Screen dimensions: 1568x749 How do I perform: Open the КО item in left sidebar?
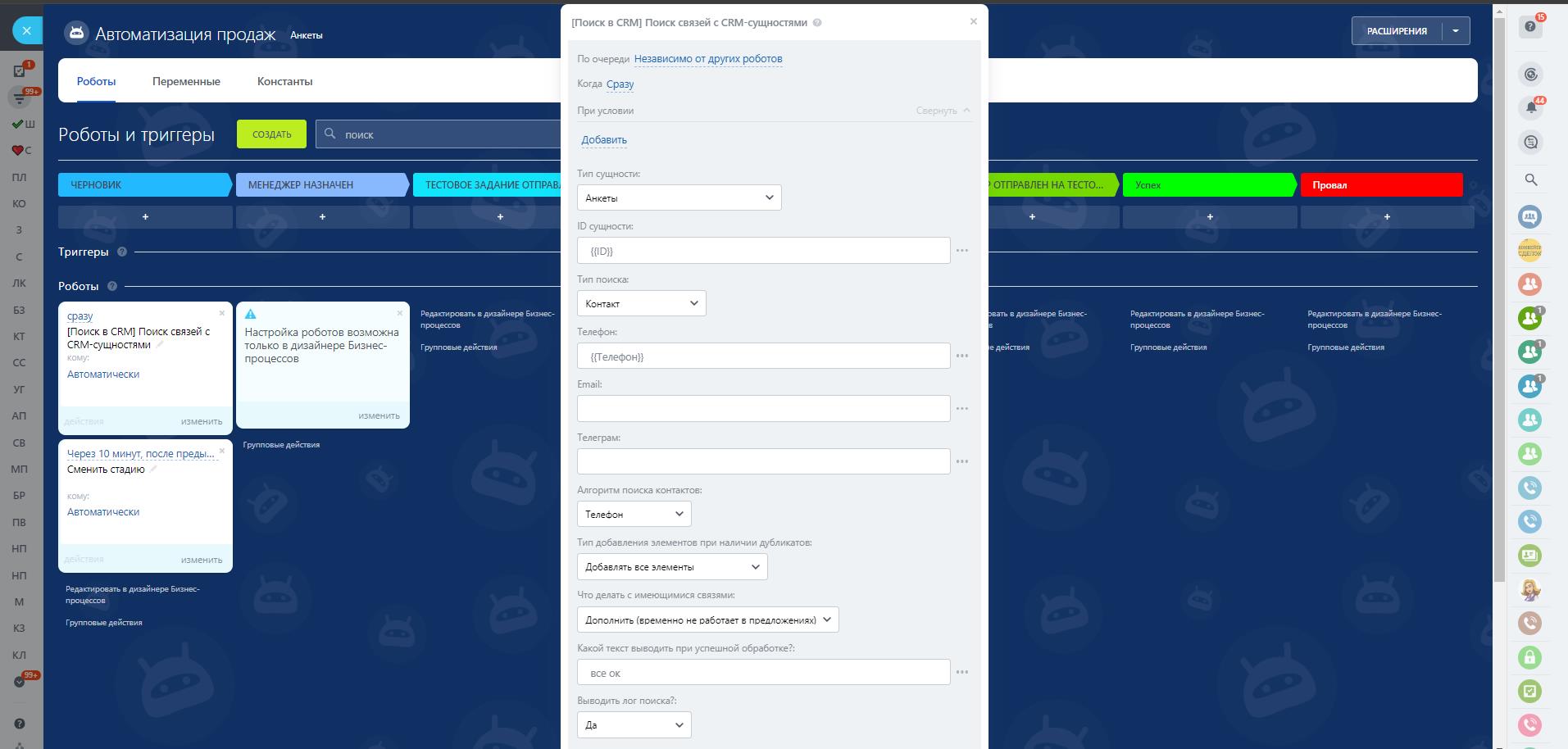point(20,203)
